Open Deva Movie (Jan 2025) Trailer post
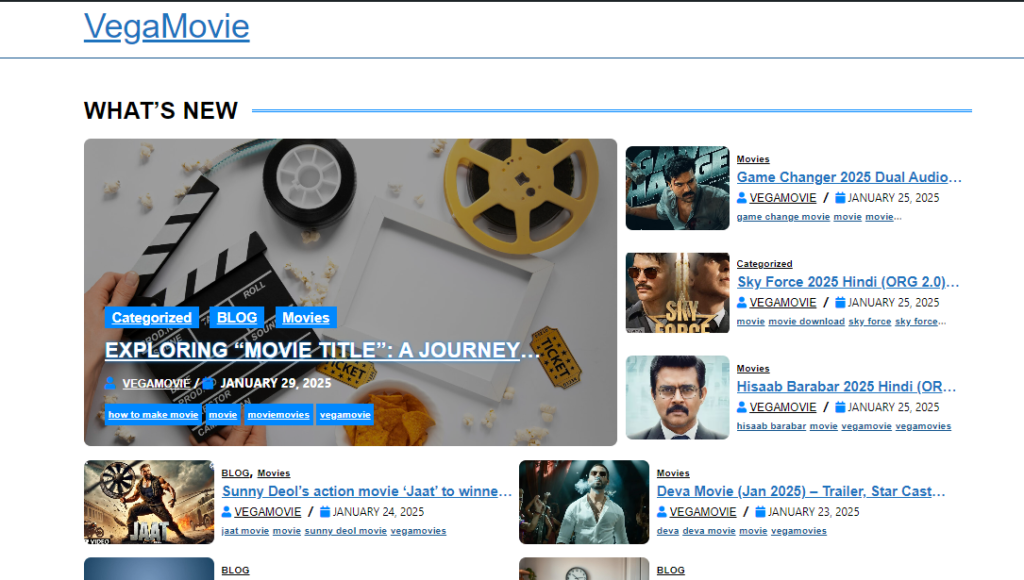The height and width of the screenshot is (580, 1024). pos(801,491)
